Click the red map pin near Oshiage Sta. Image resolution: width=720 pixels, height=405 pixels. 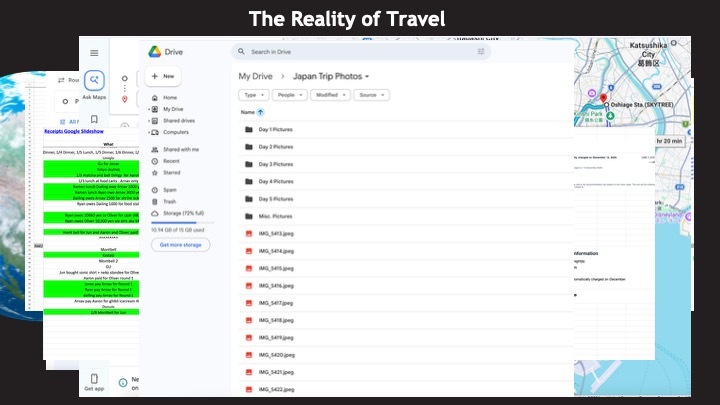tap(603, 98)
